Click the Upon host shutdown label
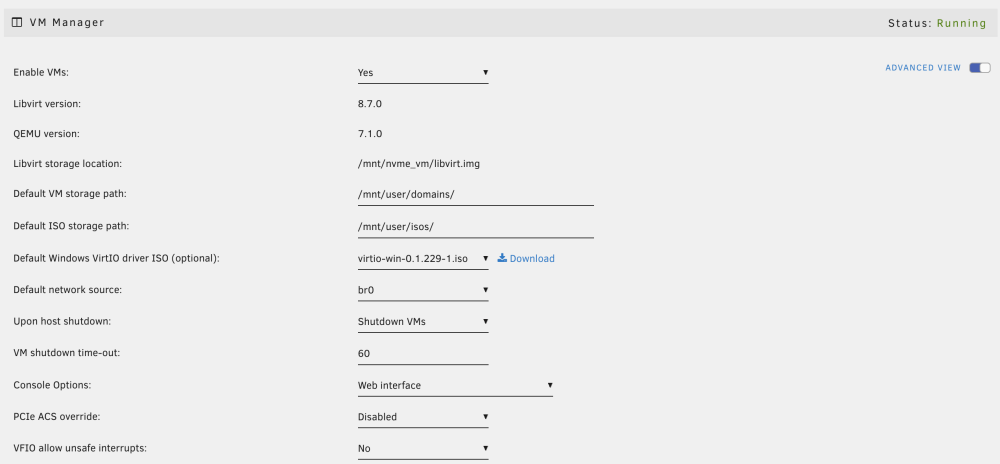The image size is (1000, 464). pyautogui.click(x=62, y=322)
